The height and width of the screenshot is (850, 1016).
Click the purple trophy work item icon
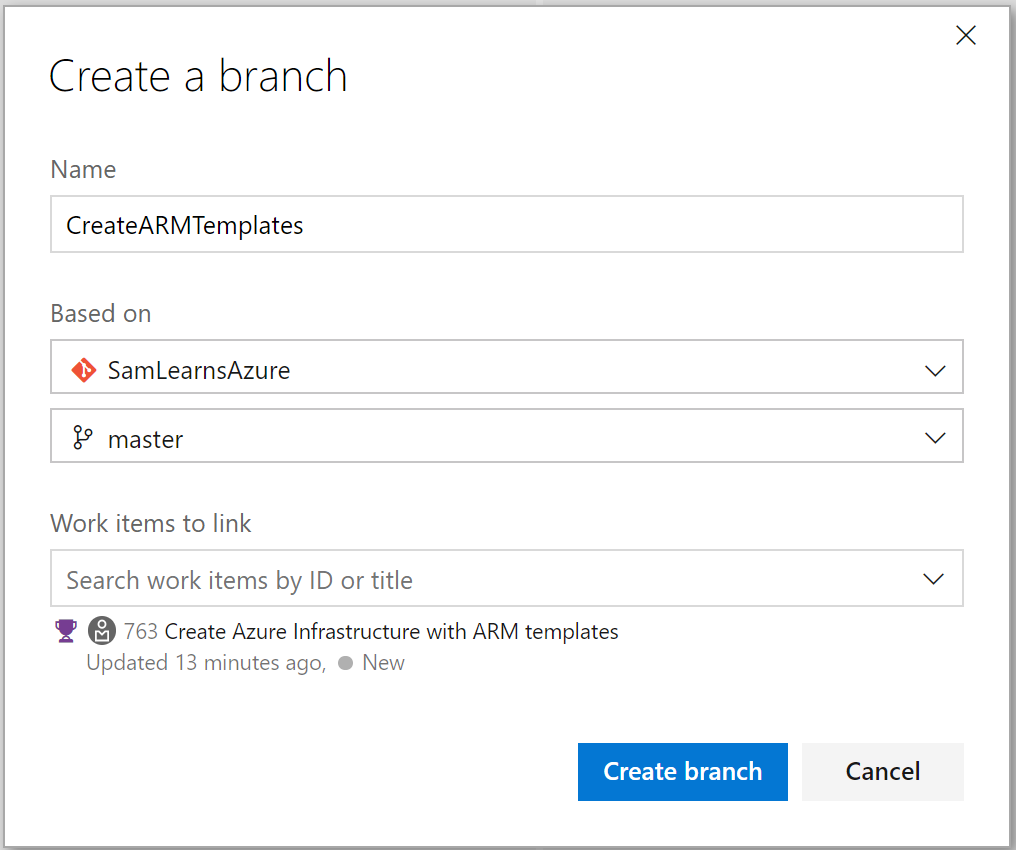click(65, 631)
